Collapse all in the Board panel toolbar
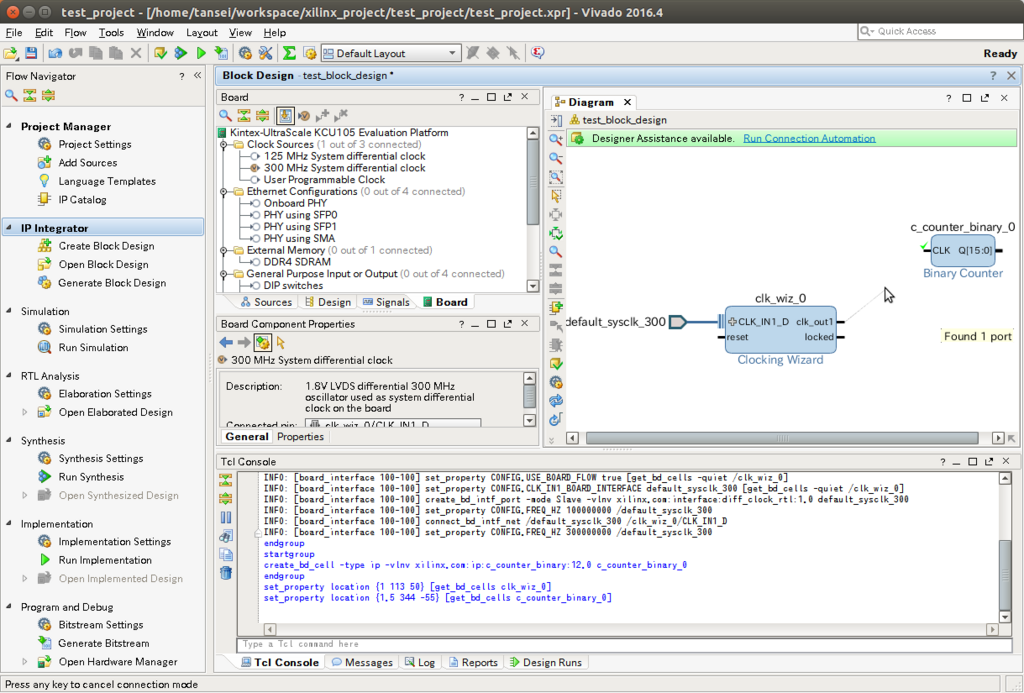 tap(244, 116)
